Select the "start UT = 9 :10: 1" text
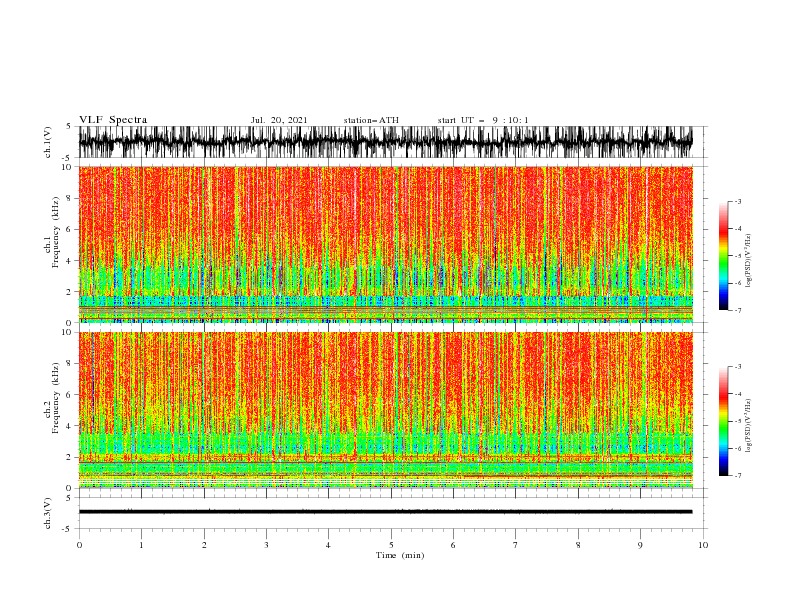This screenshot has height=612, width=792. [x=483, y=120]
